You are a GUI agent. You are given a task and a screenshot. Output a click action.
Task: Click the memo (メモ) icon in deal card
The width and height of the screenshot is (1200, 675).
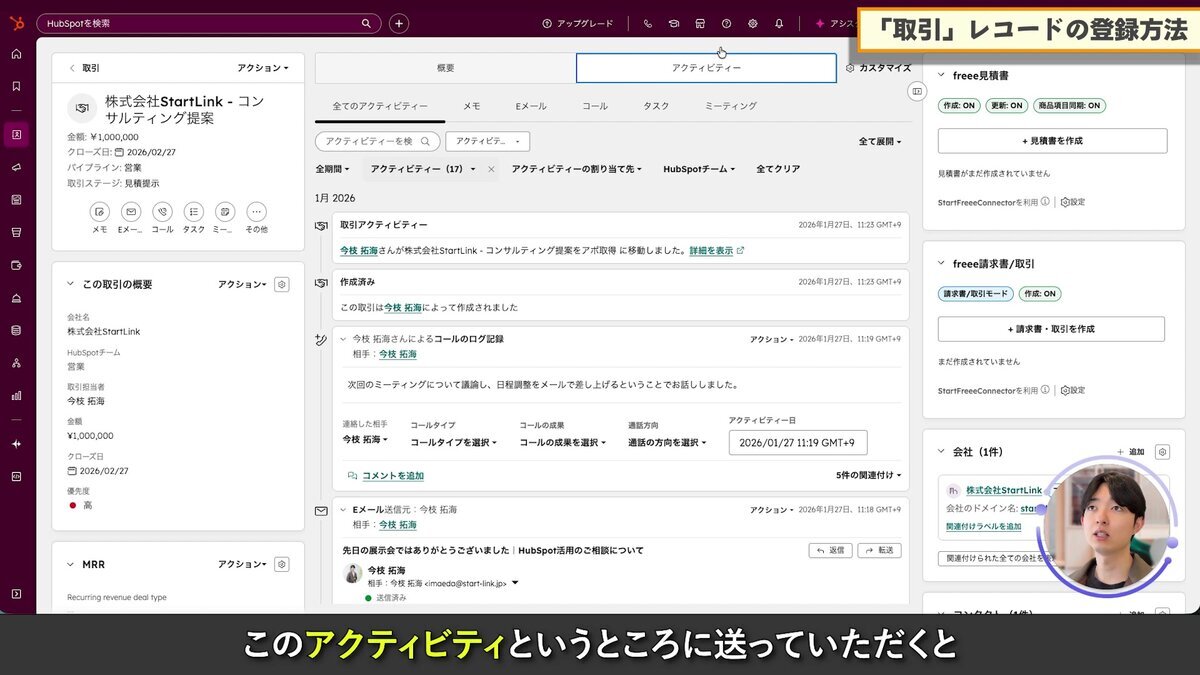100,212
